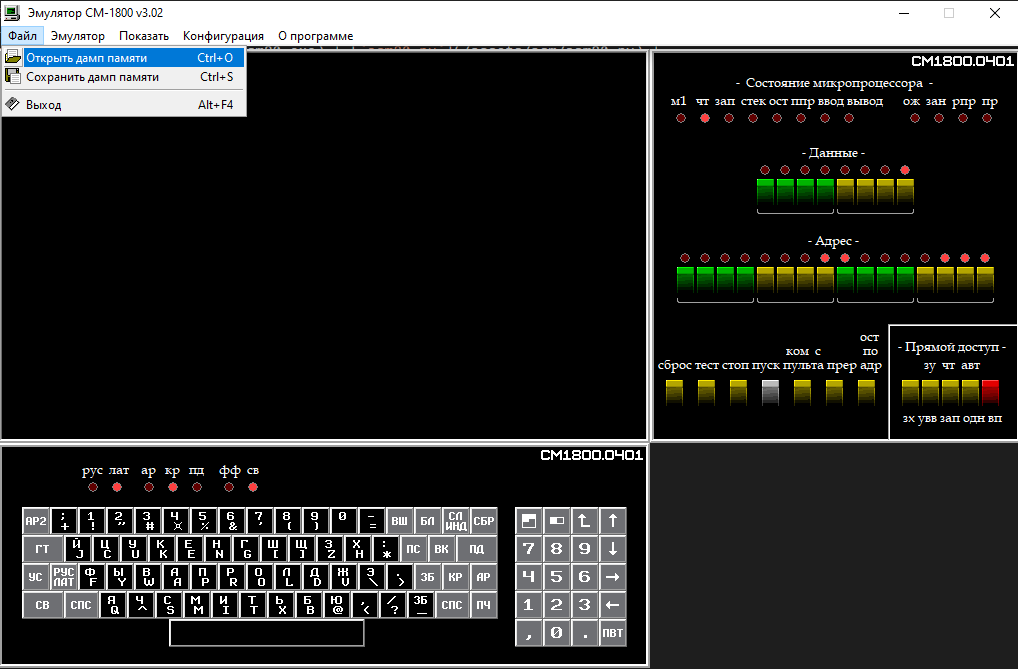Open the "О программе" item

(x=315, y=36)
